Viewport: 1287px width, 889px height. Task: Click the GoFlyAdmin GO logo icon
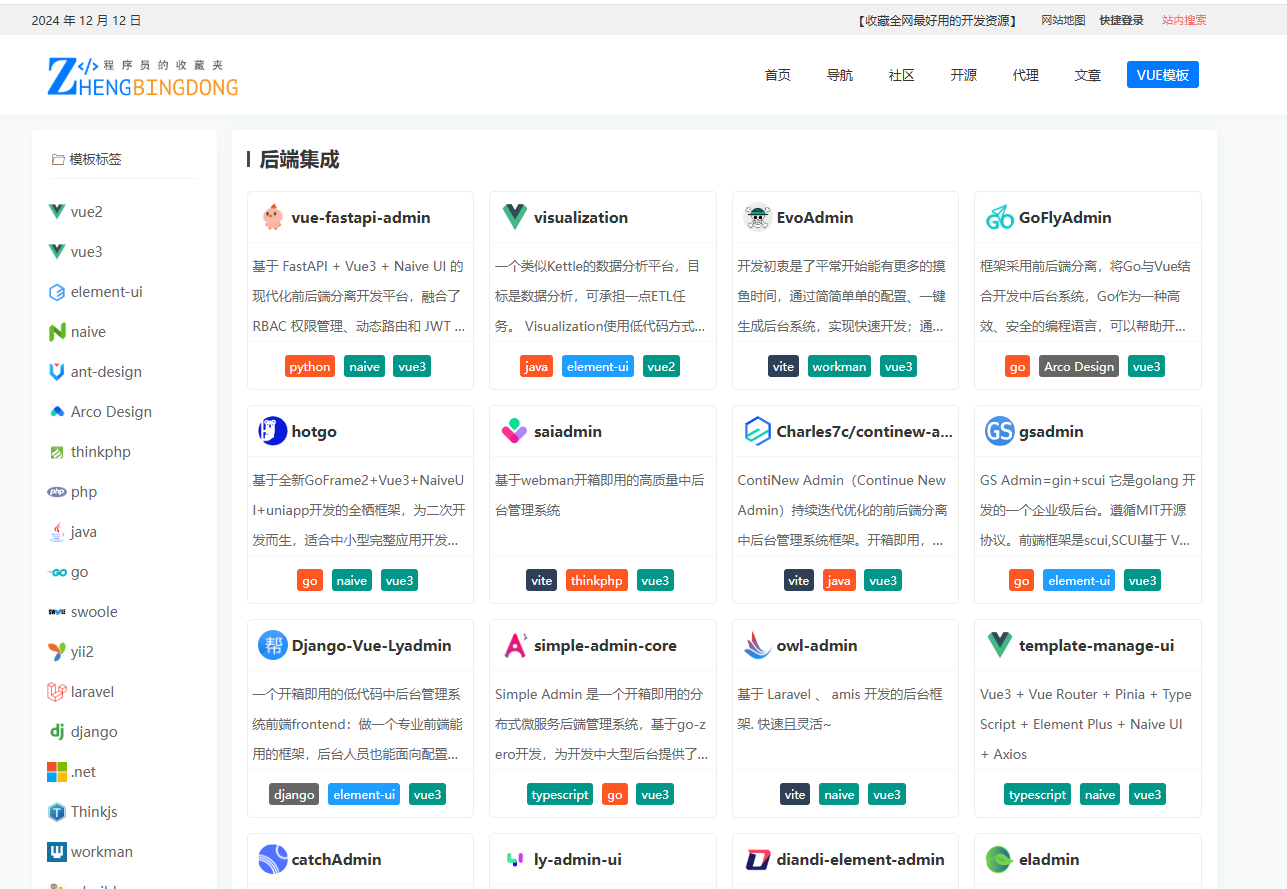pyautogui.click(x=999, y=217)
